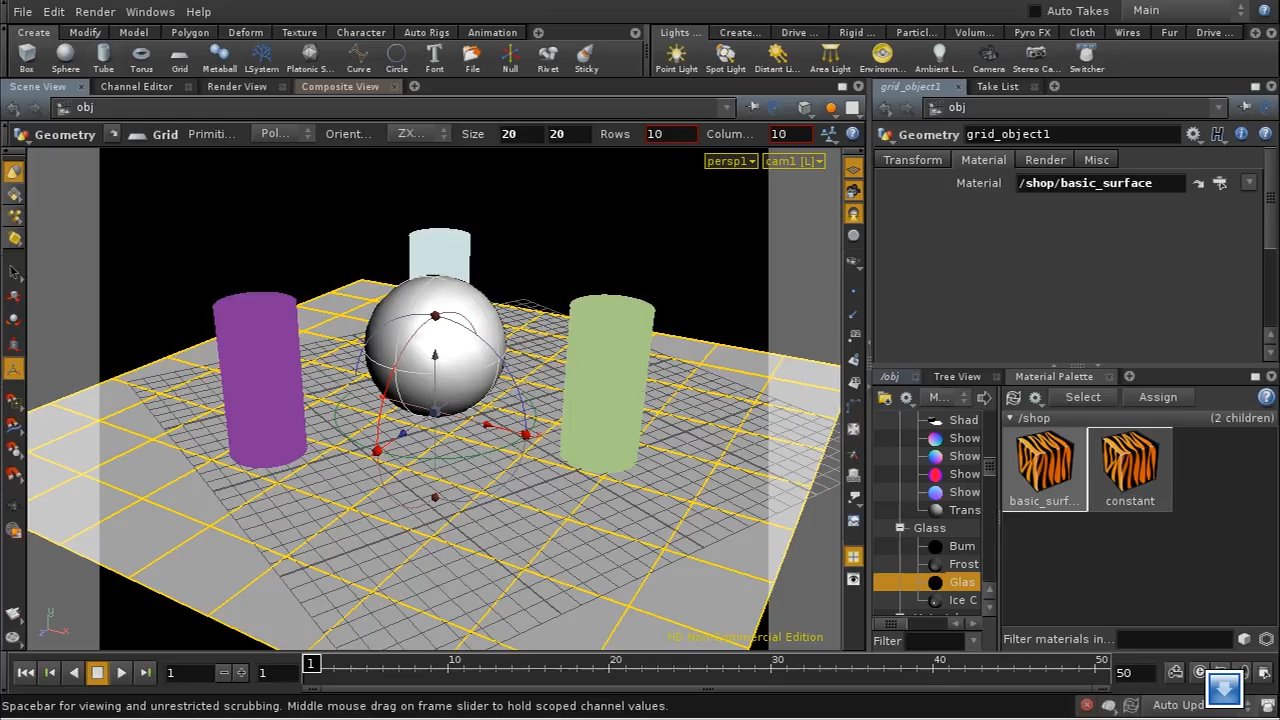Add an Ambient Light from the Lights shelf
This screenshot has height=720, width=1280.
pos(938,57)
